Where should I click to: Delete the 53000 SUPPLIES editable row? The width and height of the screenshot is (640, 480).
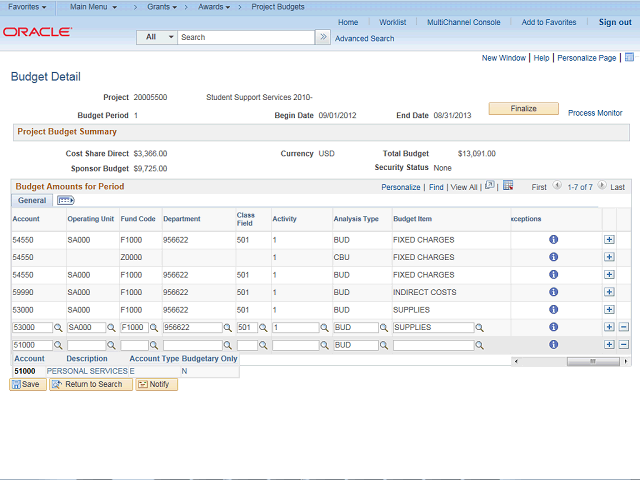(x=624, y=328)
